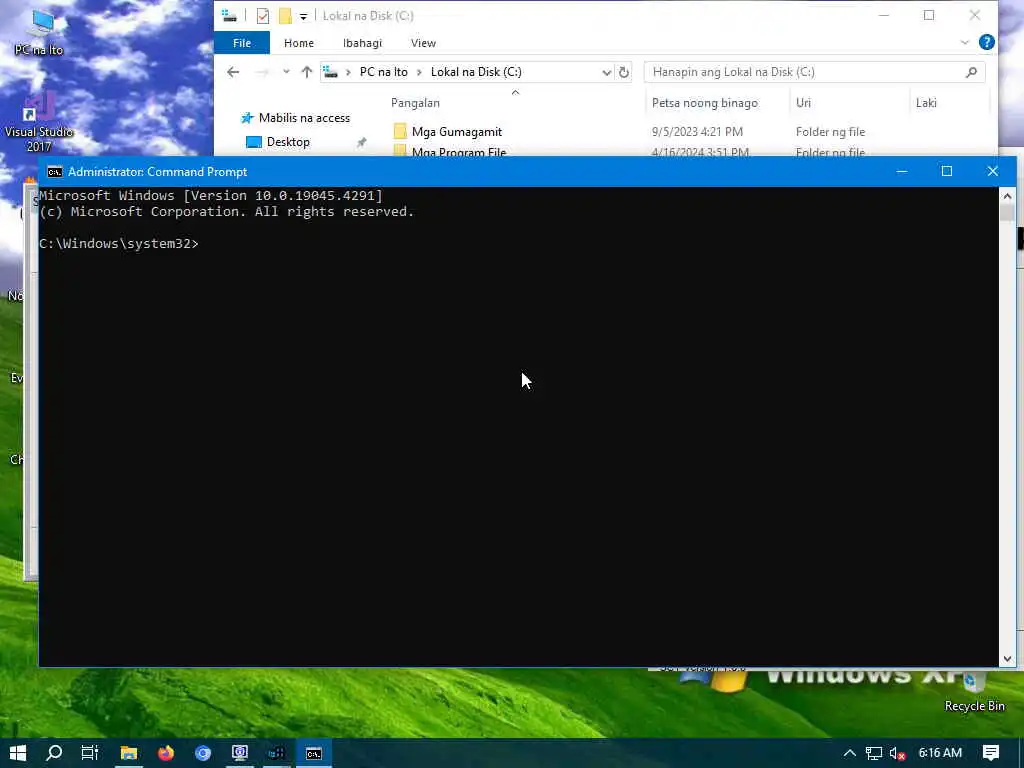Refresh the Lokal na Disk (C:) folder view

click(624, 72)
